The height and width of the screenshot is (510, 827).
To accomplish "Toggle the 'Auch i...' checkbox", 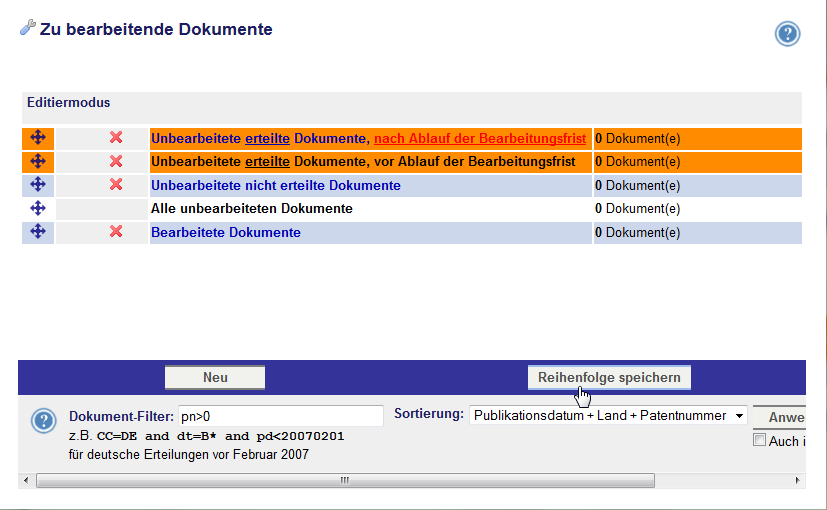I will pos(759,440).
